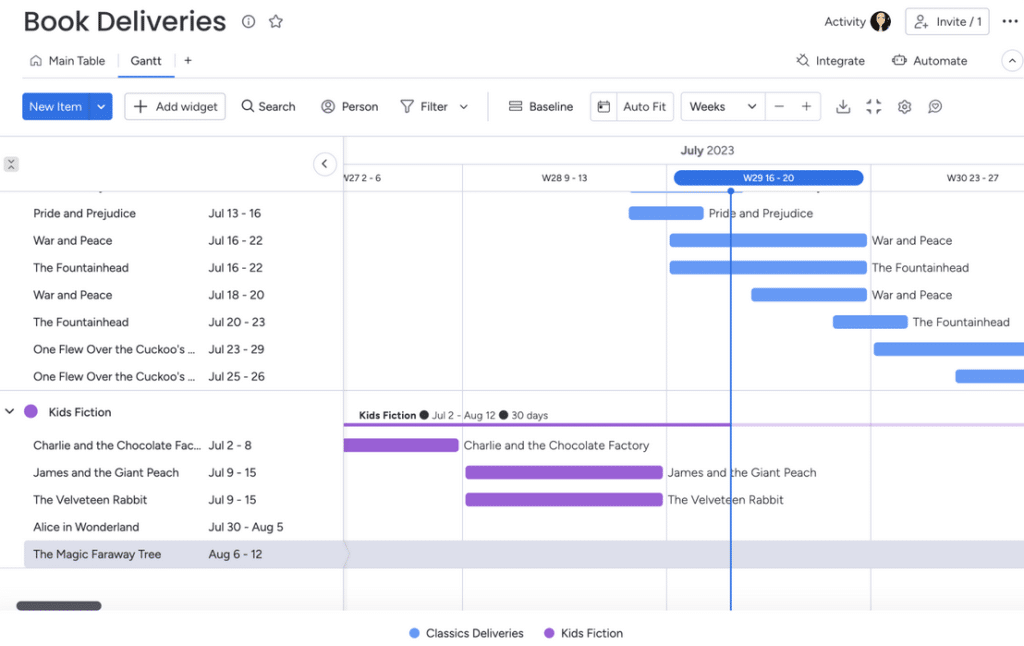Open the feedback chat bubble icon

934,106
